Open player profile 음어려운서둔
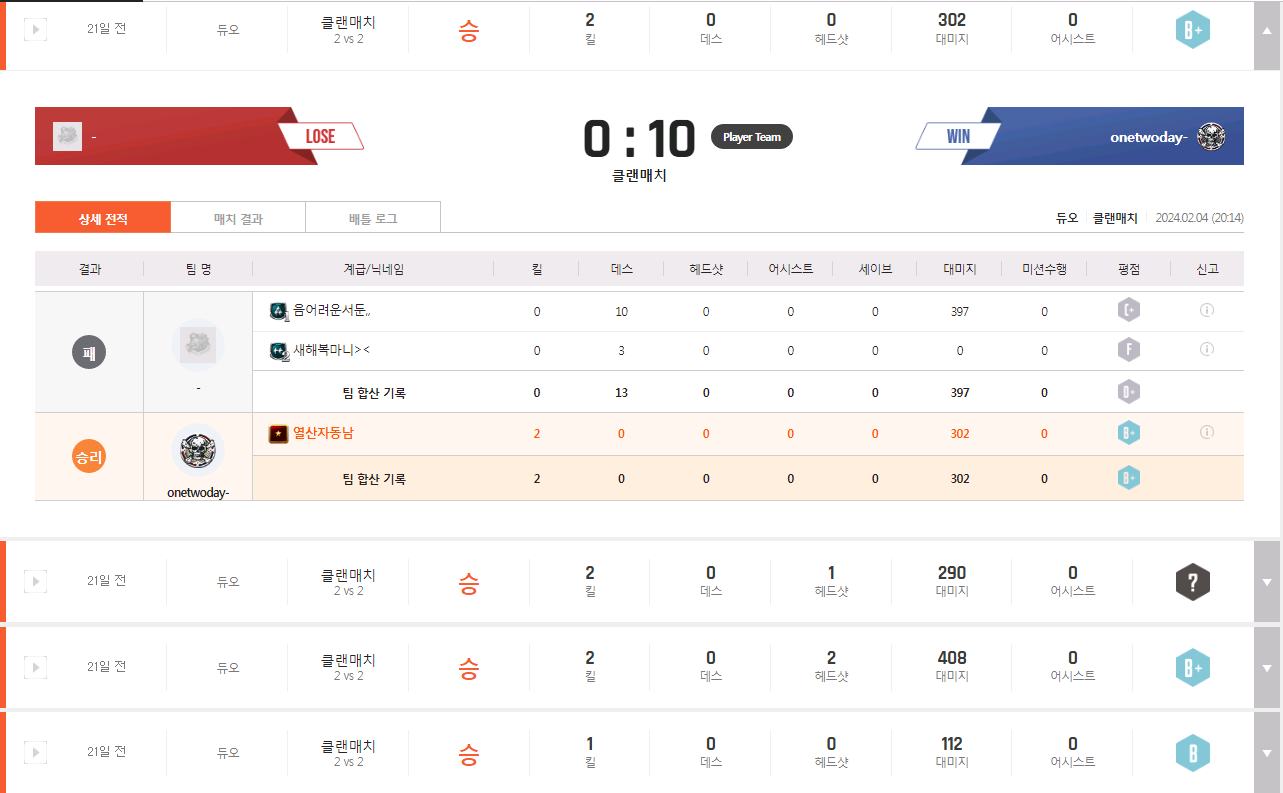Screen dimensions: 1283x793 [332, 312]
